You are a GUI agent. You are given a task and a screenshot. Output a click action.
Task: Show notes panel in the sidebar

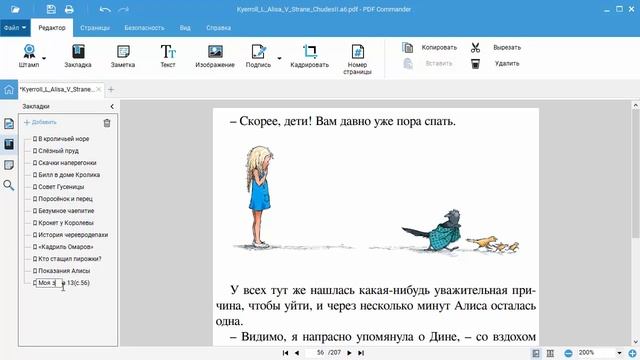pyautogui.click(x=9, y=165)
